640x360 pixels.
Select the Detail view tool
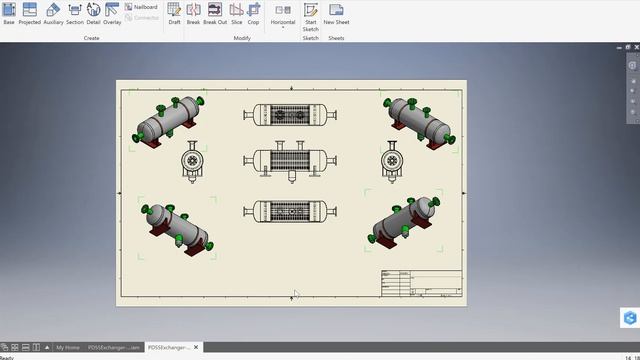(93, 13)
